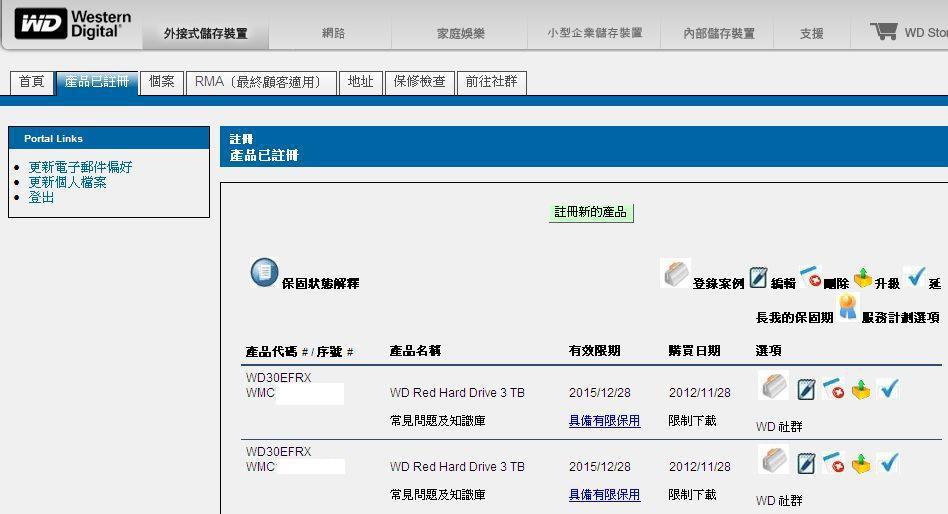Viewport: 948px width, 514px height.
Task: Click second row's WD Red Hard Drive 3 TB name
Action: tap(457, 467)
